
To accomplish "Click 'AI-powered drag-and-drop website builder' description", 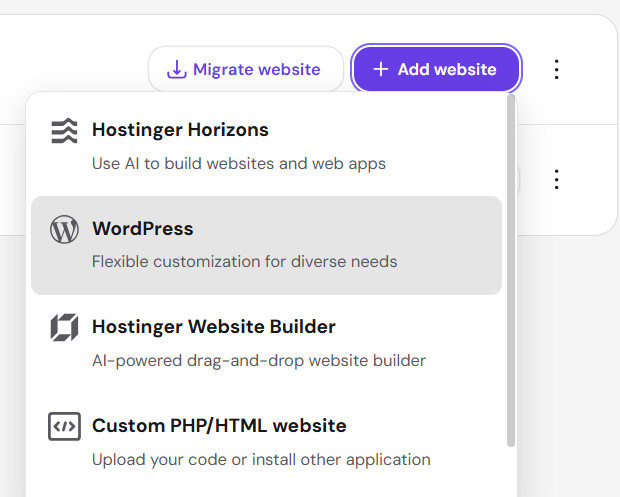I will (259, 361).
